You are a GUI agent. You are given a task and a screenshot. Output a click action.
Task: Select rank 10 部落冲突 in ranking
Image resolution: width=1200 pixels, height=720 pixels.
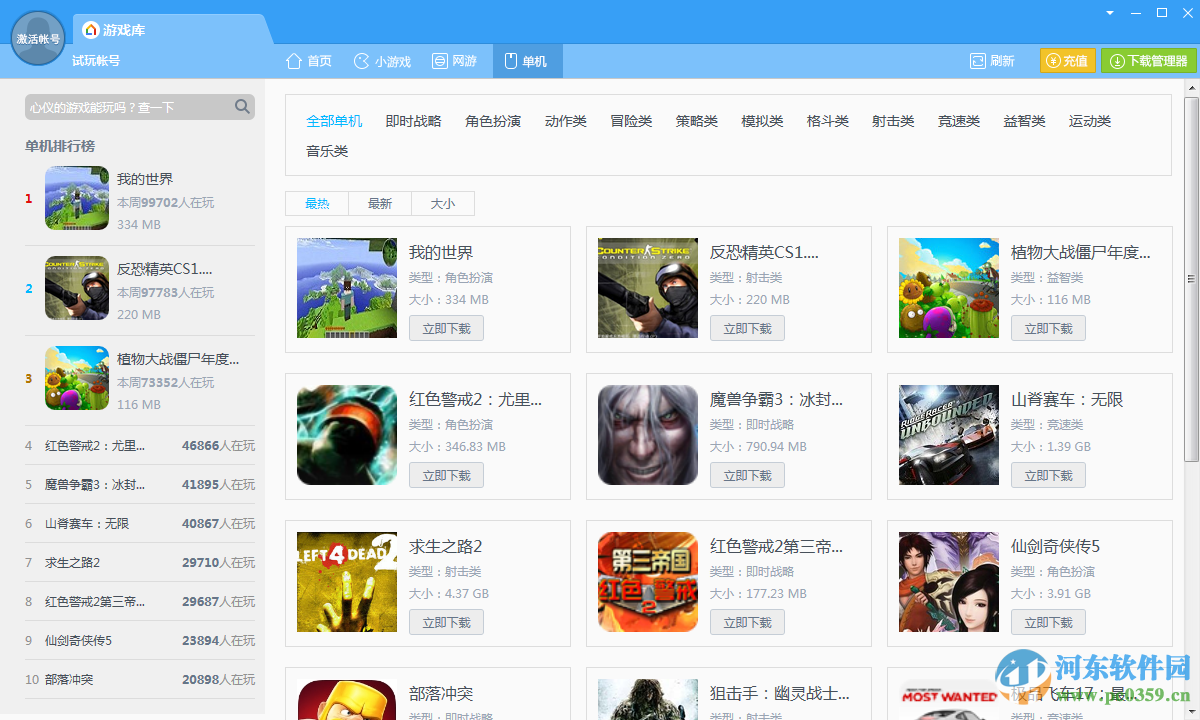pyautogui.click(x=140, y=679)
